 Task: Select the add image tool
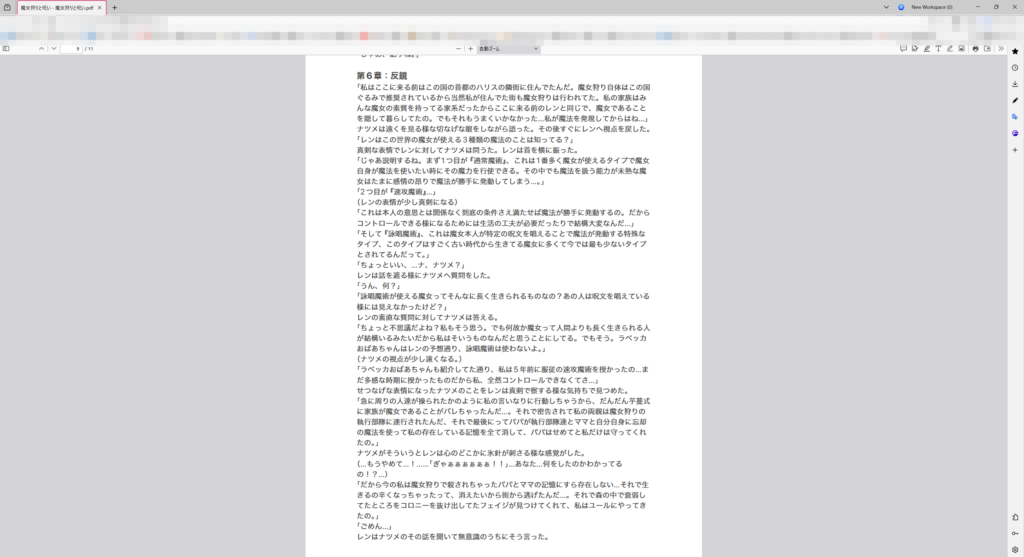pos(961,48)
